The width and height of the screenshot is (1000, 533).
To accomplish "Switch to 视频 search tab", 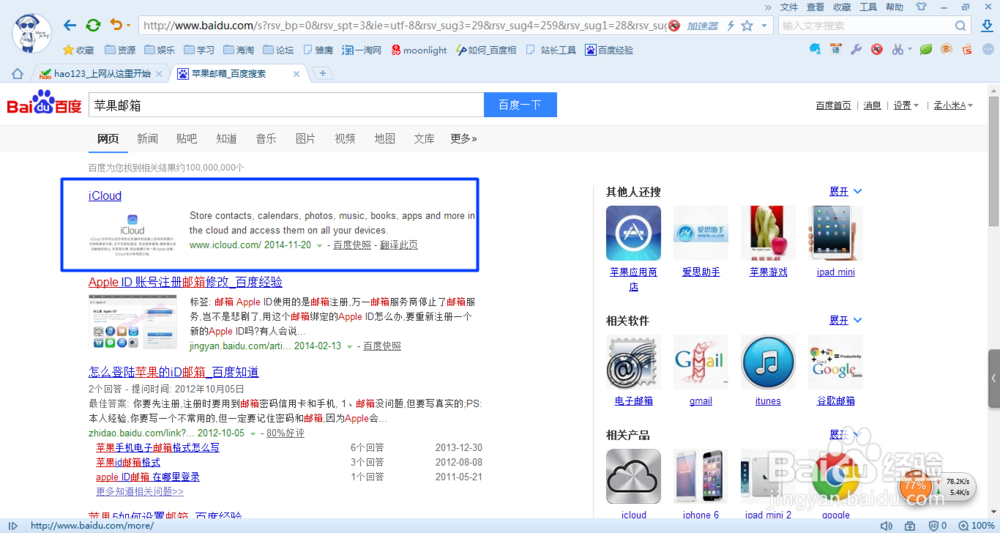I will coord(345,138).
